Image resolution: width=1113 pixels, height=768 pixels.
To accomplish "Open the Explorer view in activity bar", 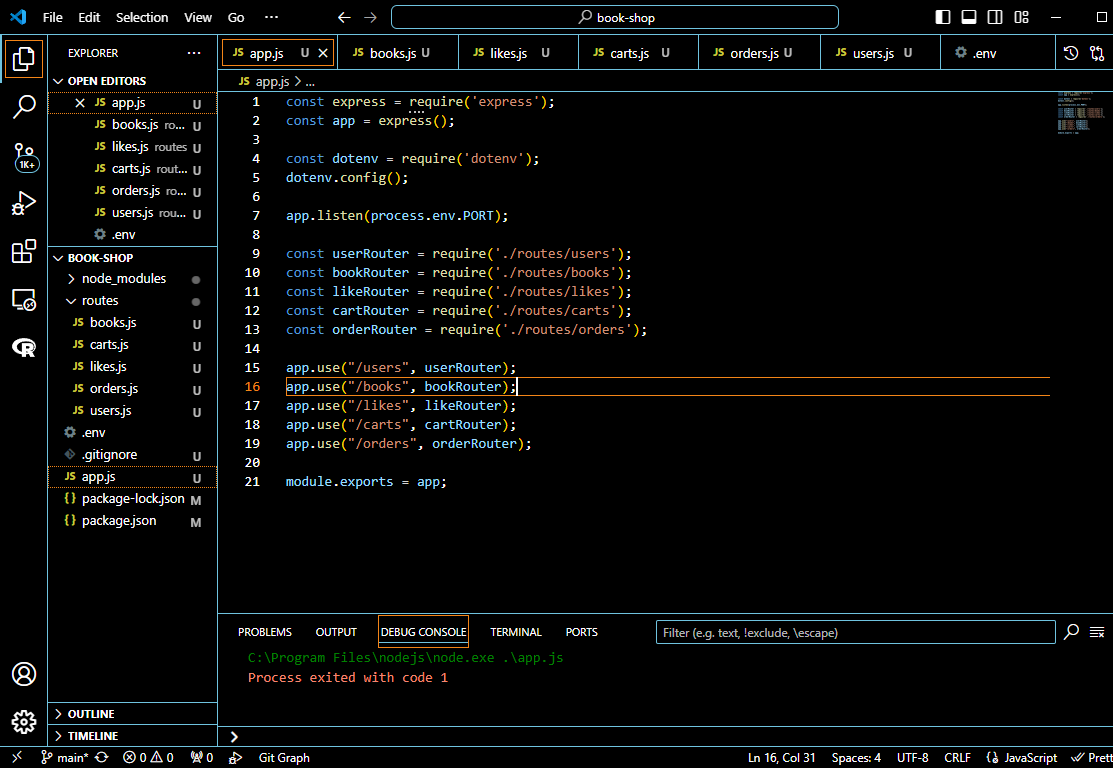I will (x=23, y=58).
